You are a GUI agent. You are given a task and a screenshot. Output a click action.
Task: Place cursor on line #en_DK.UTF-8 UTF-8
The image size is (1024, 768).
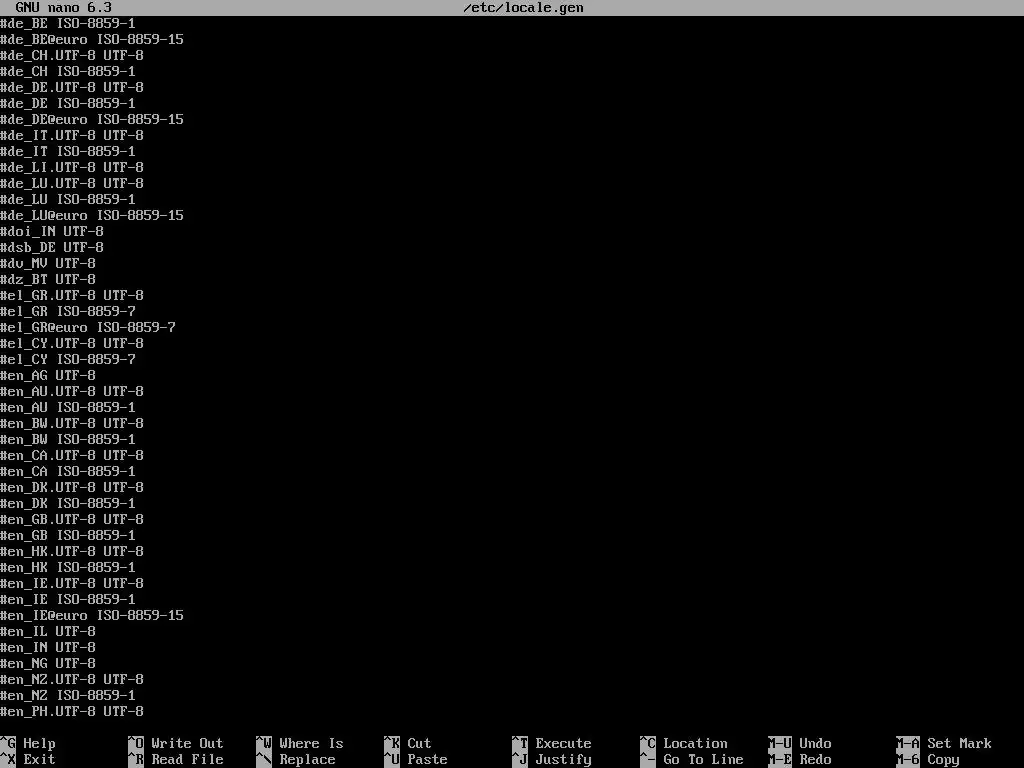click(x=72, y=487)
